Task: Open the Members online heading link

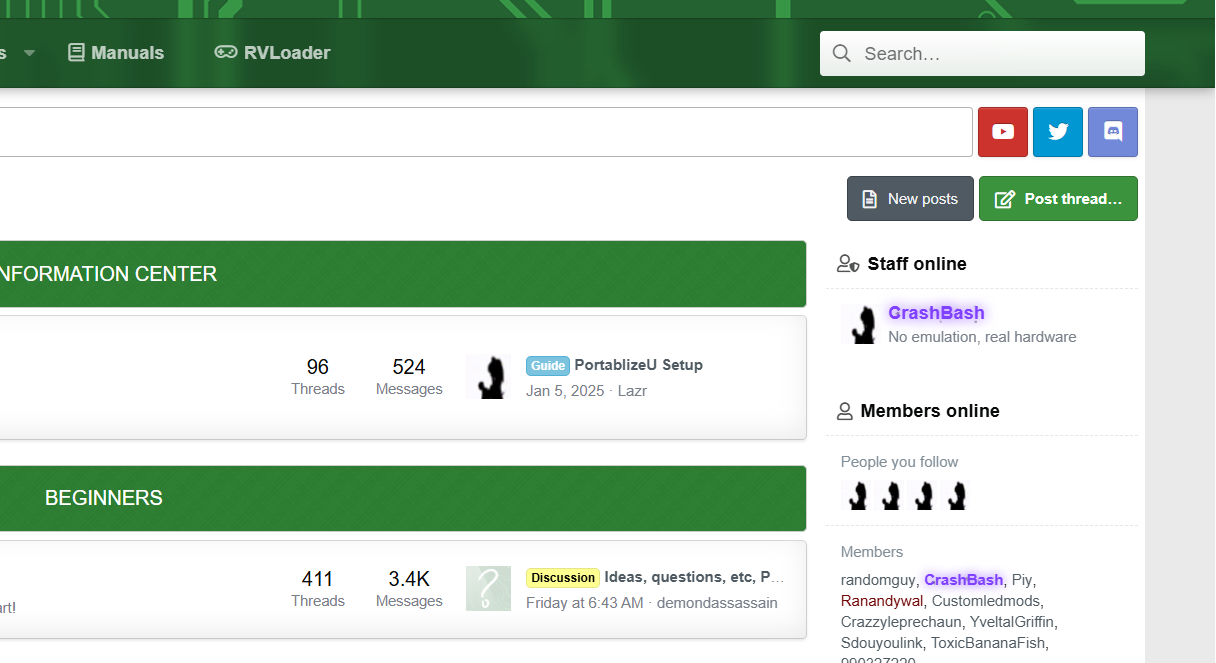Action: 930,411
